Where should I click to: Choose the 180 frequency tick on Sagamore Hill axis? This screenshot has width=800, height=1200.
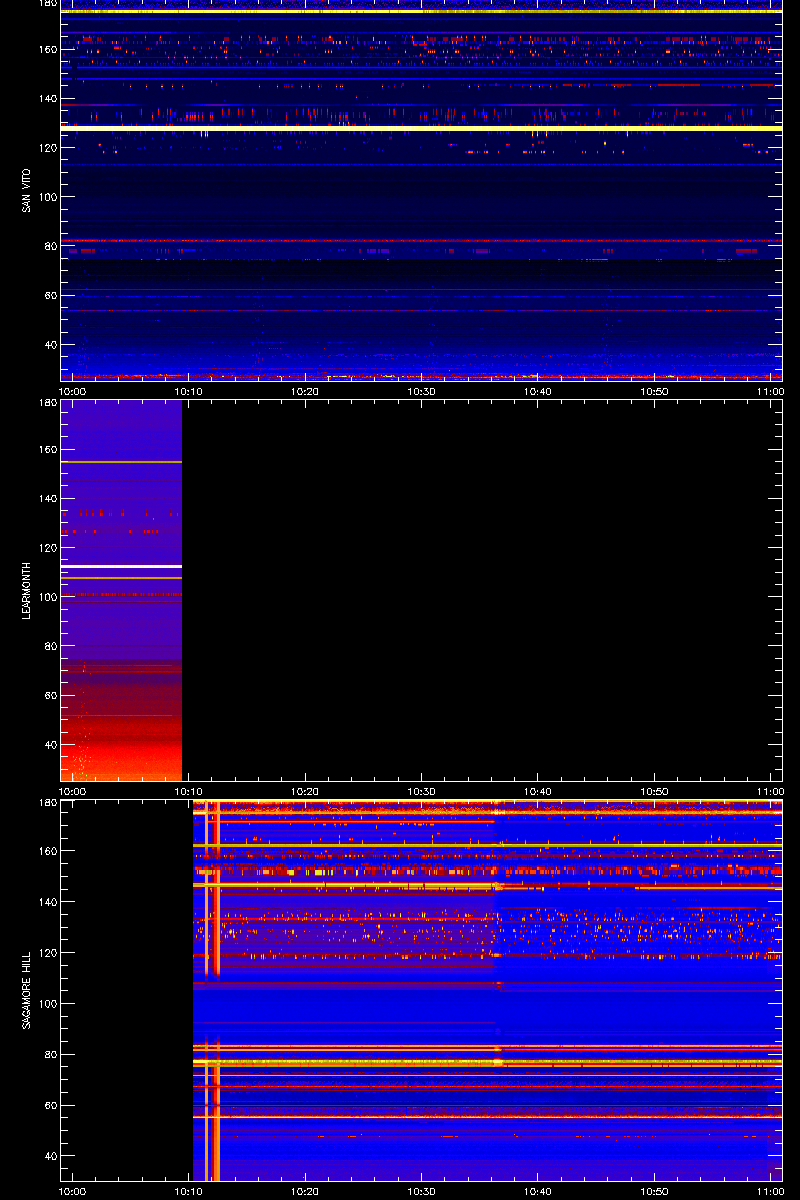tap(46, 804)
